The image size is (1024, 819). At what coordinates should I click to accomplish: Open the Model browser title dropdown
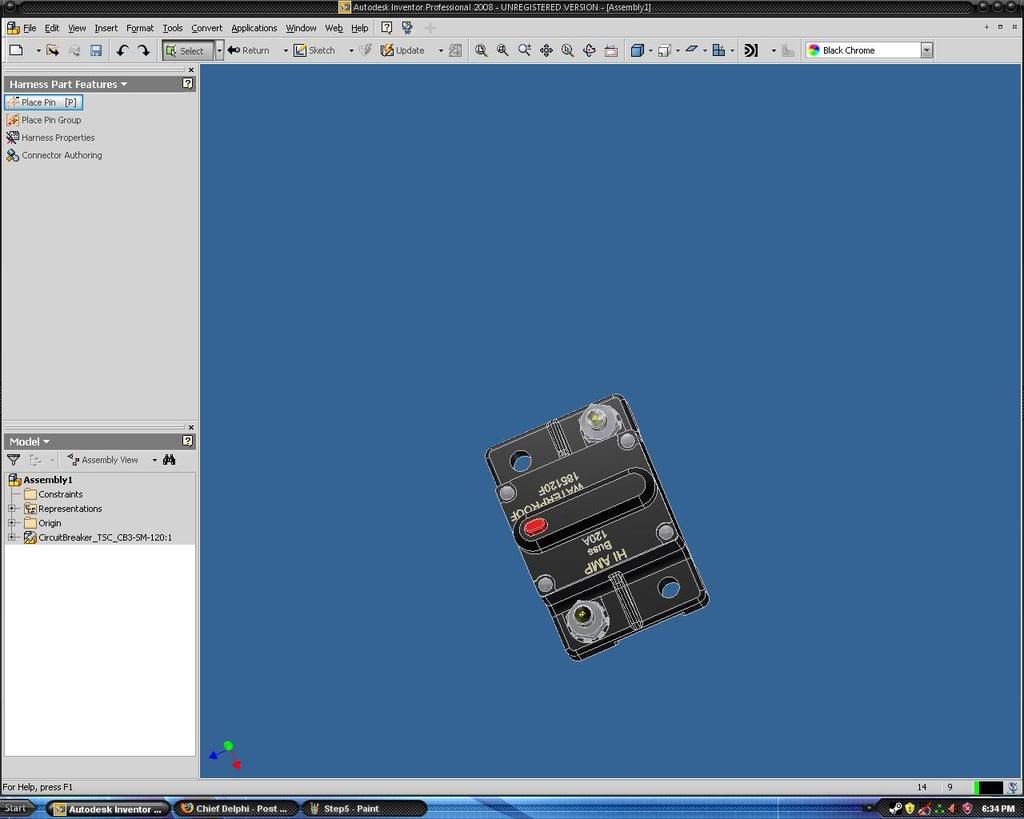click(x=46, y=442)
